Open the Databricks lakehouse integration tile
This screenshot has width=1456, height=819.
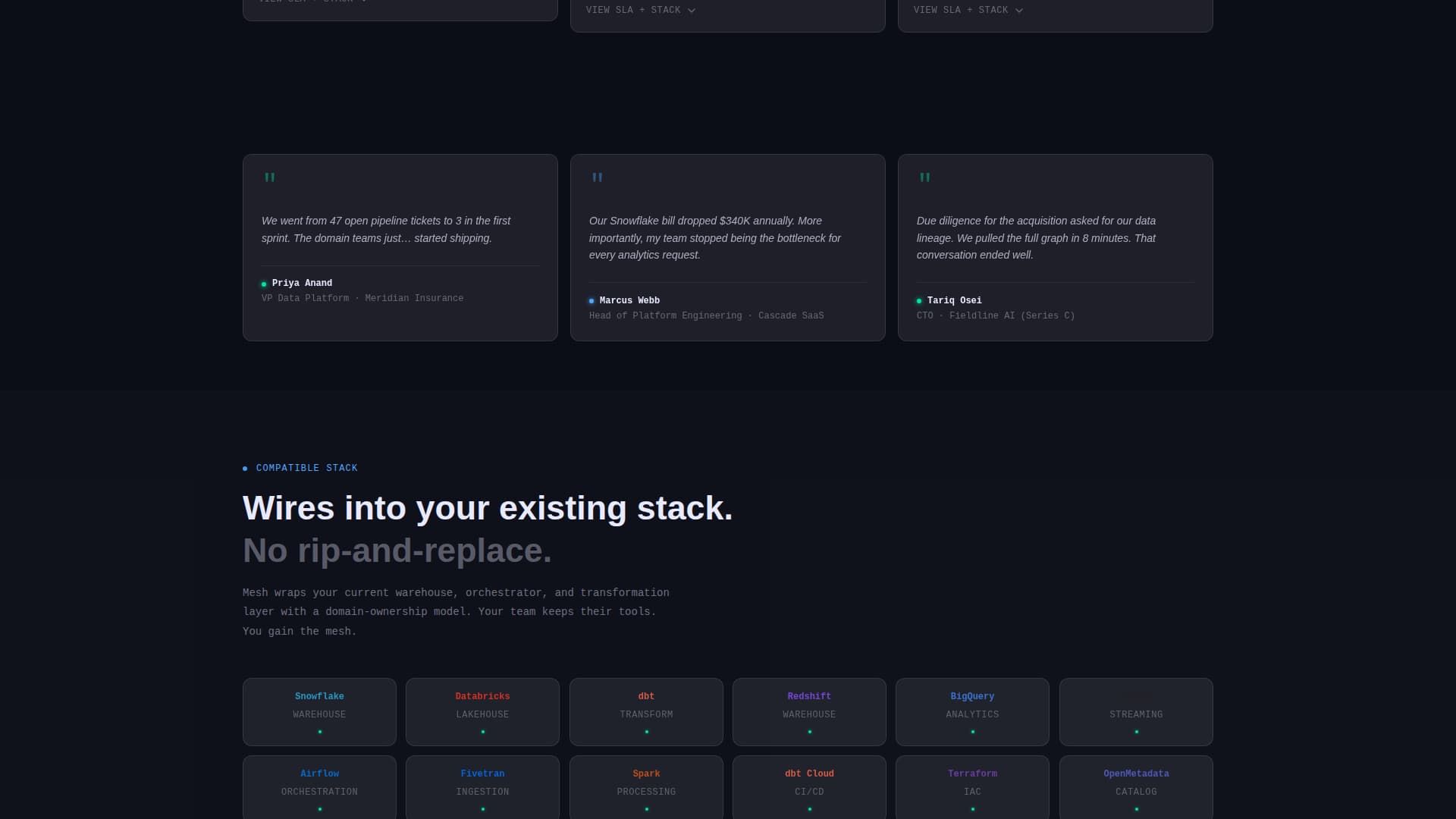[482, 712]
